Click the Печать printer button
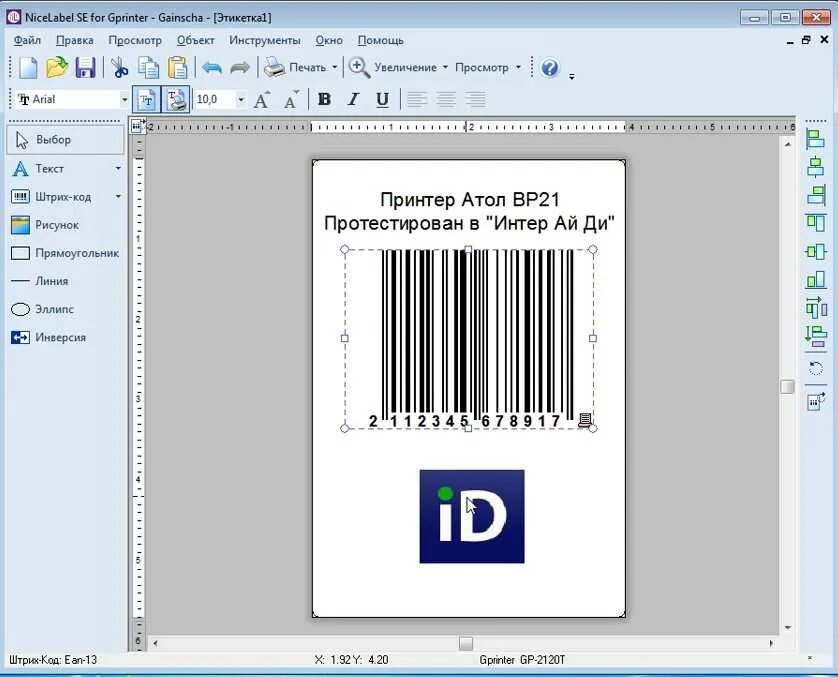This screenshot has width=838, height=677. tap(296, 68)
